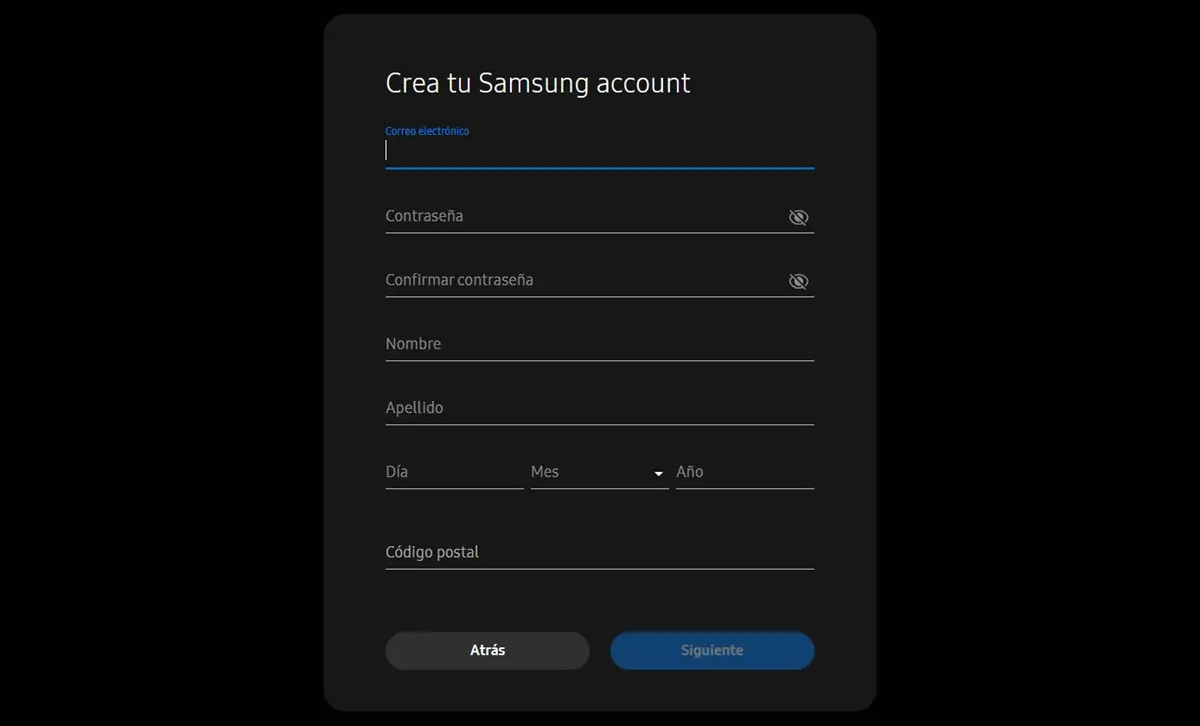1200x726 pixels.
Task: Show password with Contraseña eye icon
Action: (x=798, y=217)
